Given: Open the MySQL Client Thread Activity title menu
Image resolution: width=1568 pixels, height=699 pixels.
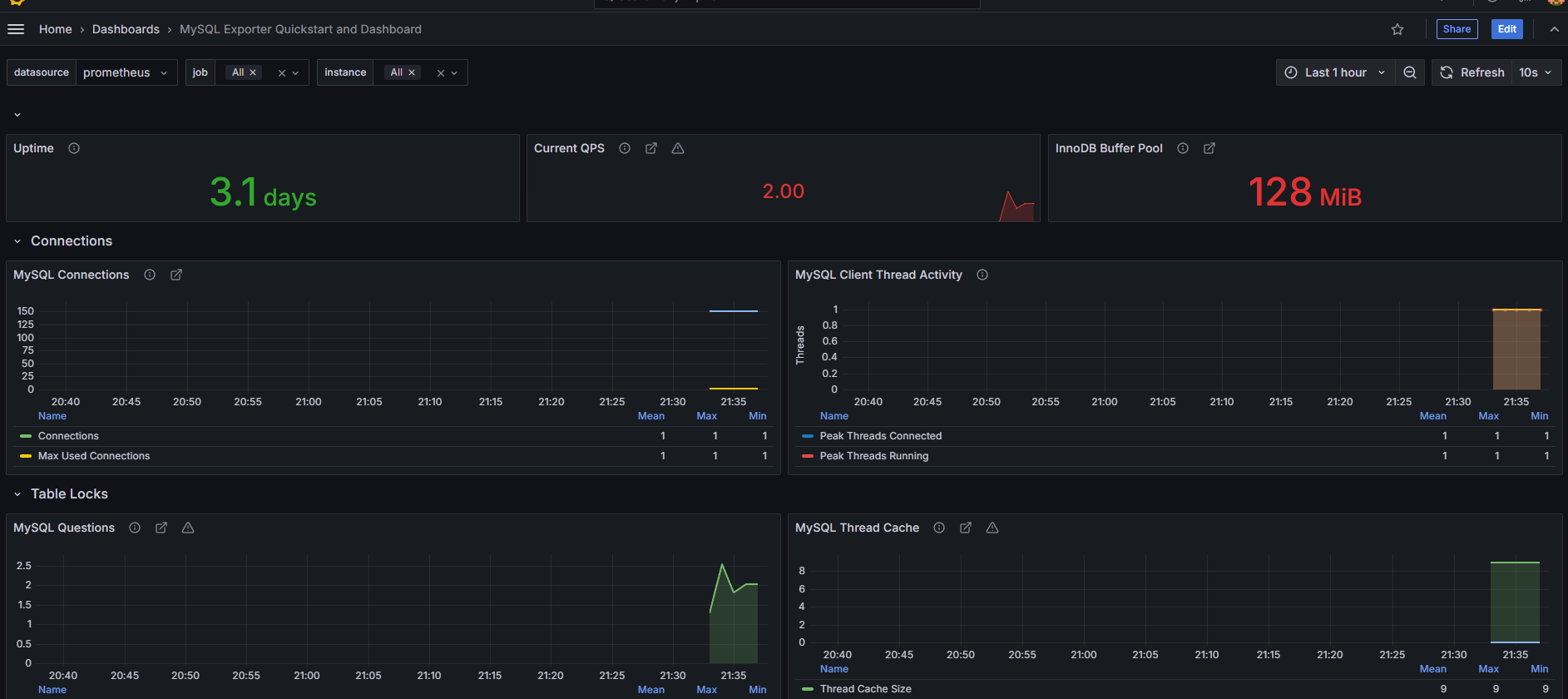Looking at the screenshot, I should click(x=878, y=275).
